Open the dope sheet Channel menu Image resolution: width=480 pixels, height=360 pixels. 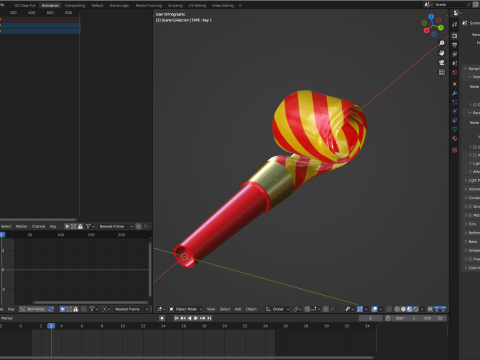[x=38, y=226]
